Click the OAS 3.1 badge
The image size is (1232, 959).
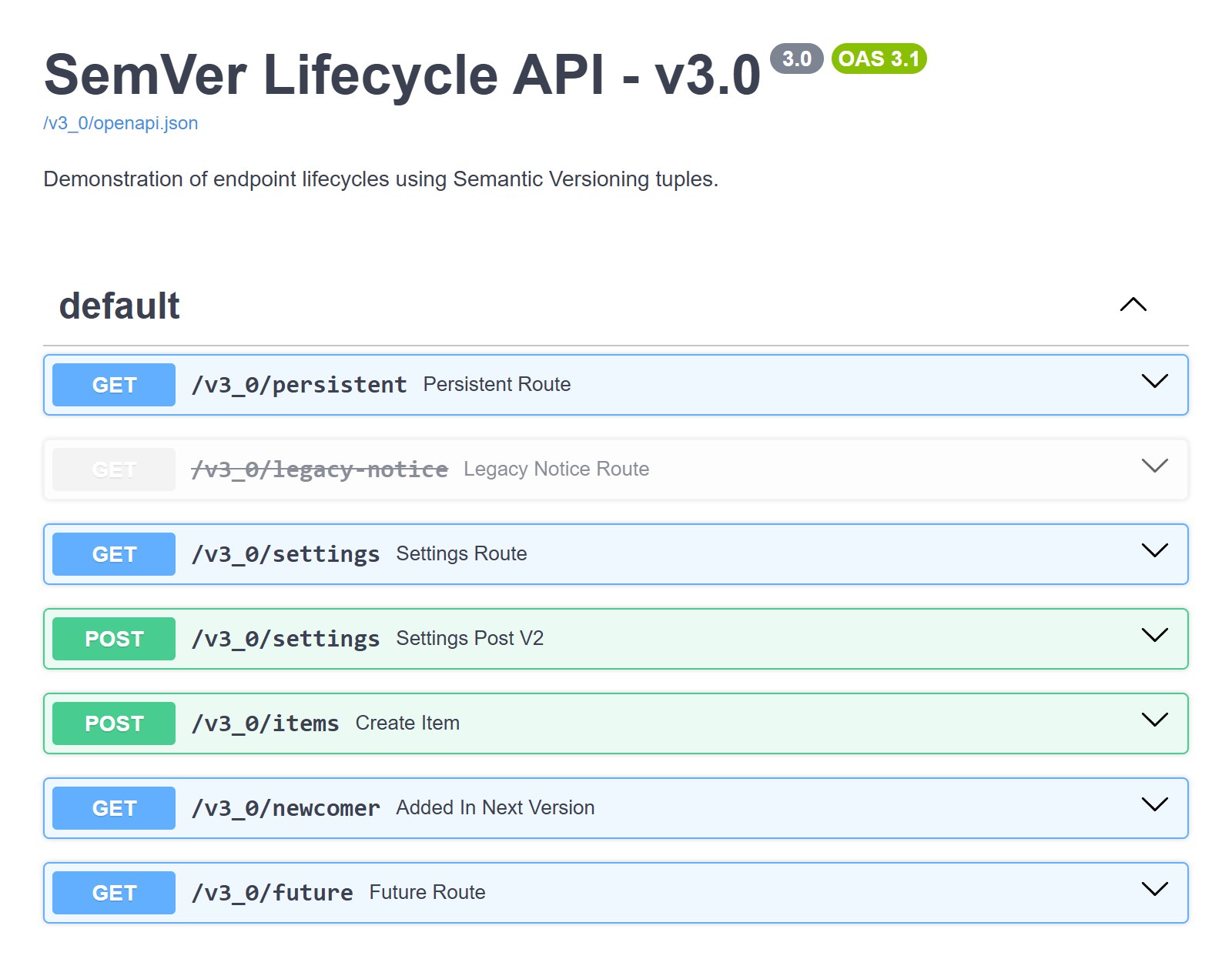coord(879,58)
